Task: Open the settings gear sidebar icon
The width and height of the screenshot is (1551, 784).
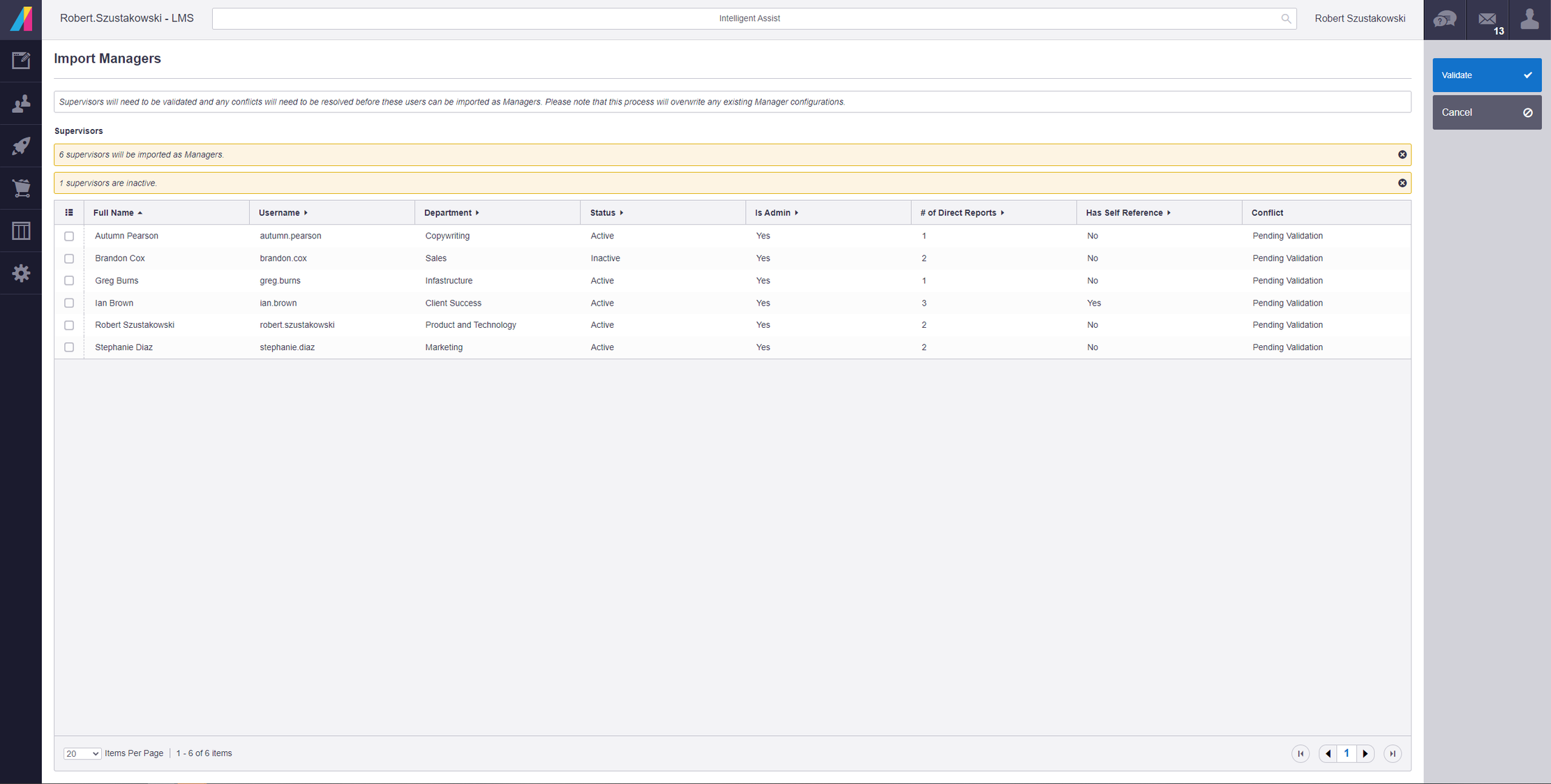Action: tap(21, 273)
